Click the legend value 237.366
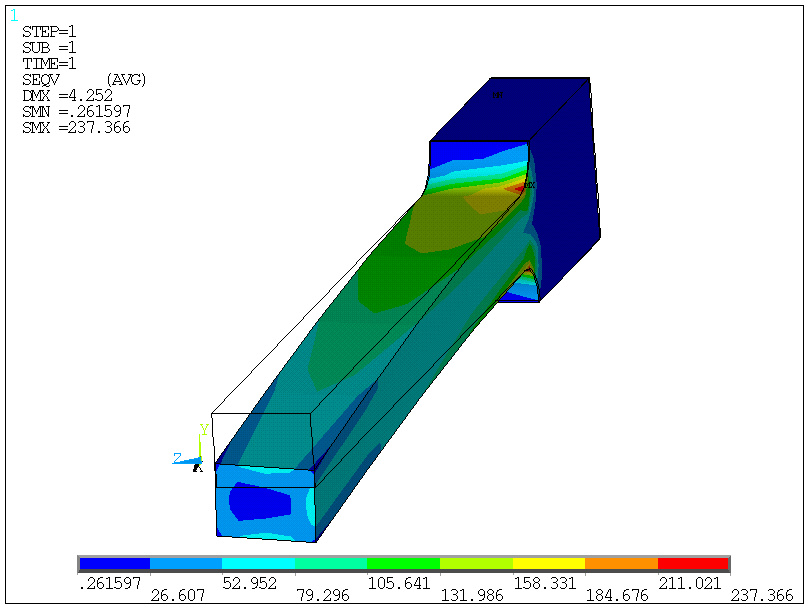 [x=762, y=596]
